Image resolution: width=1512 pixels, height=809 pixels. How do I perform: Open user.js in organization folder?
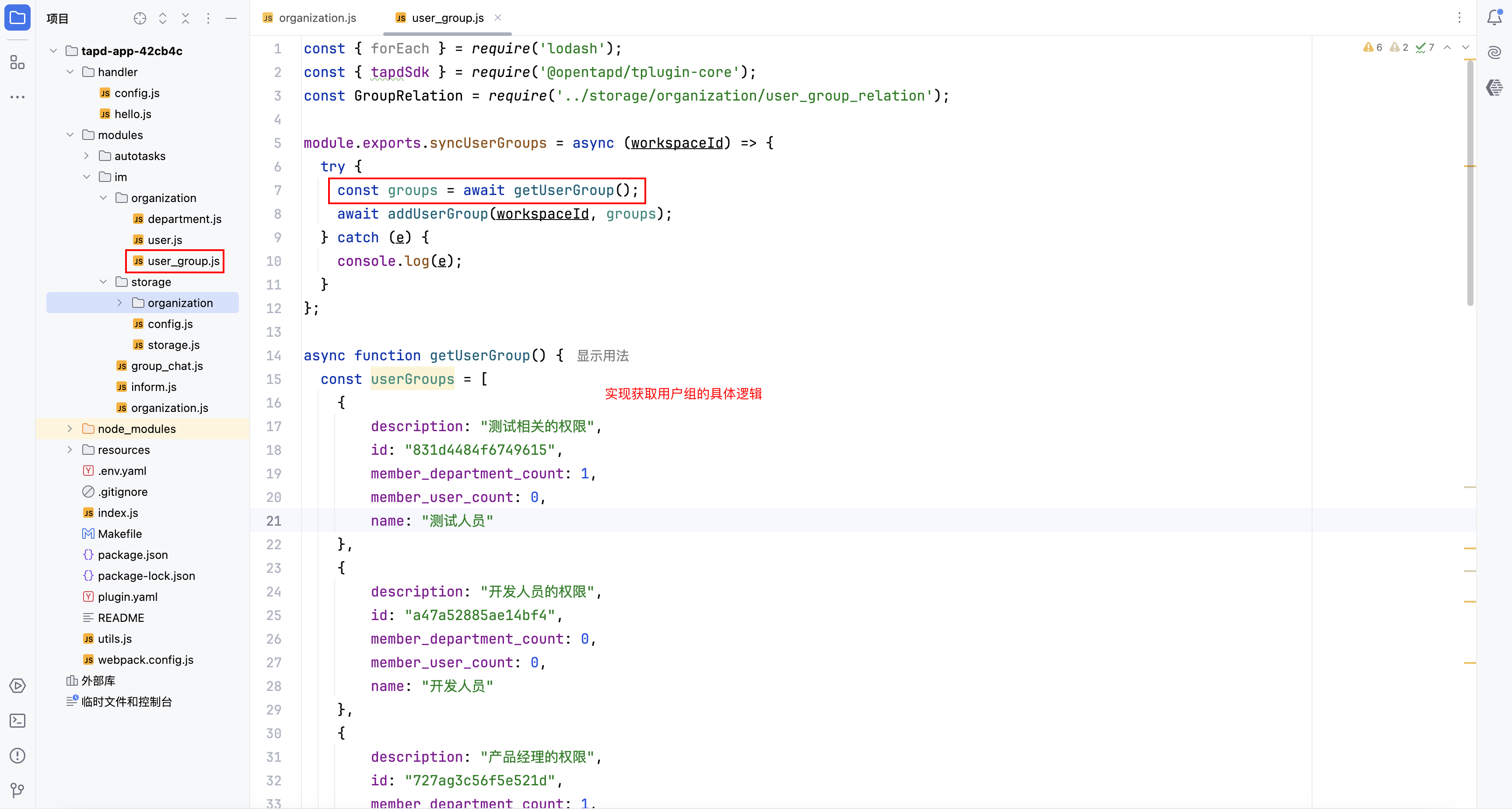point(163,240)
